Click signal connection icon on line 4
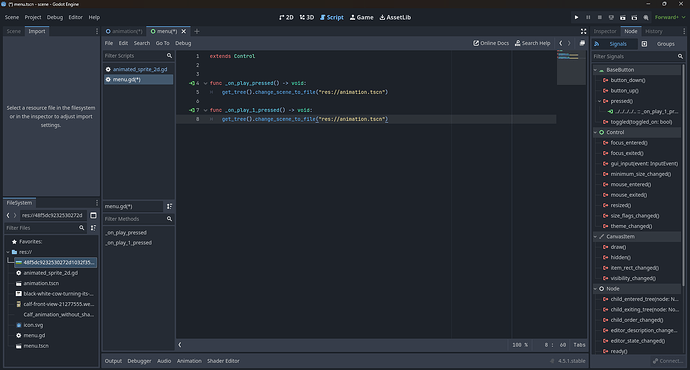This screenshot has width=690, height=370. (192, 83)
